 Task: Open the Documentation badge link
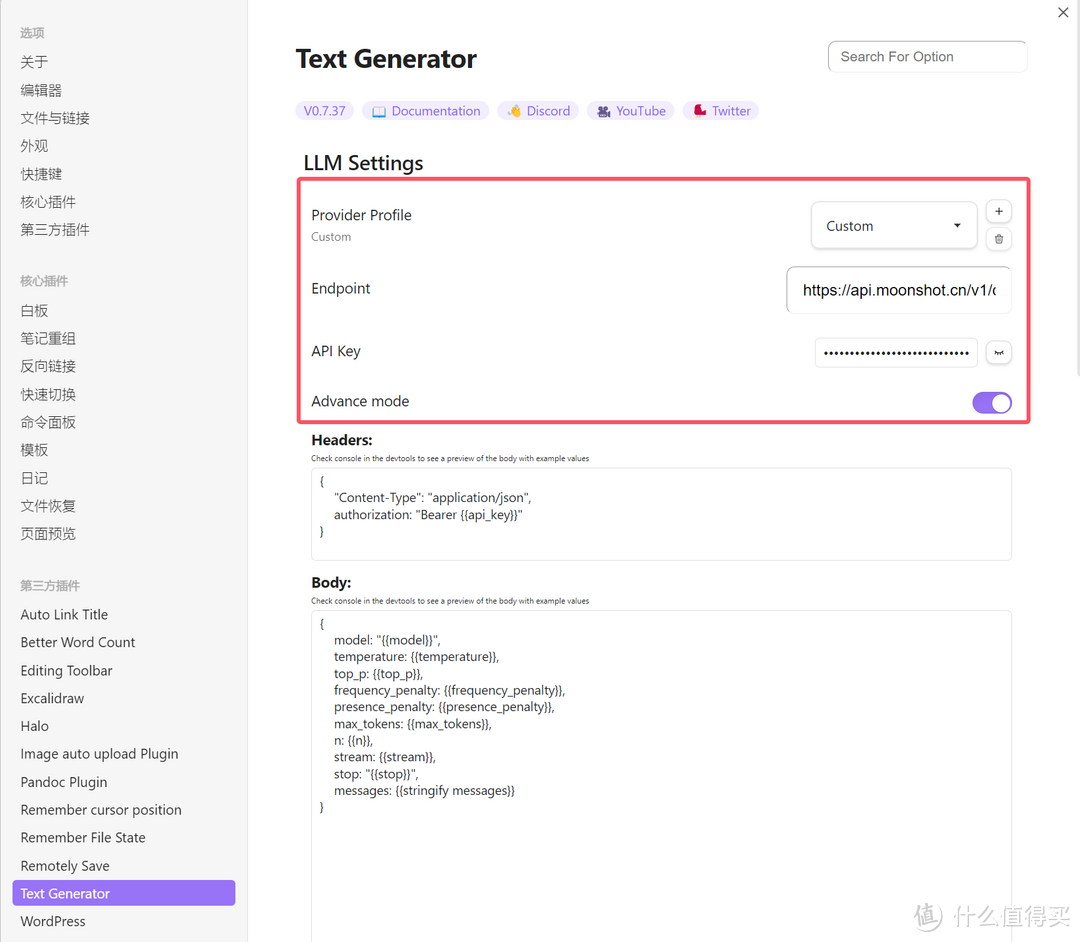[x=425, y=111]
